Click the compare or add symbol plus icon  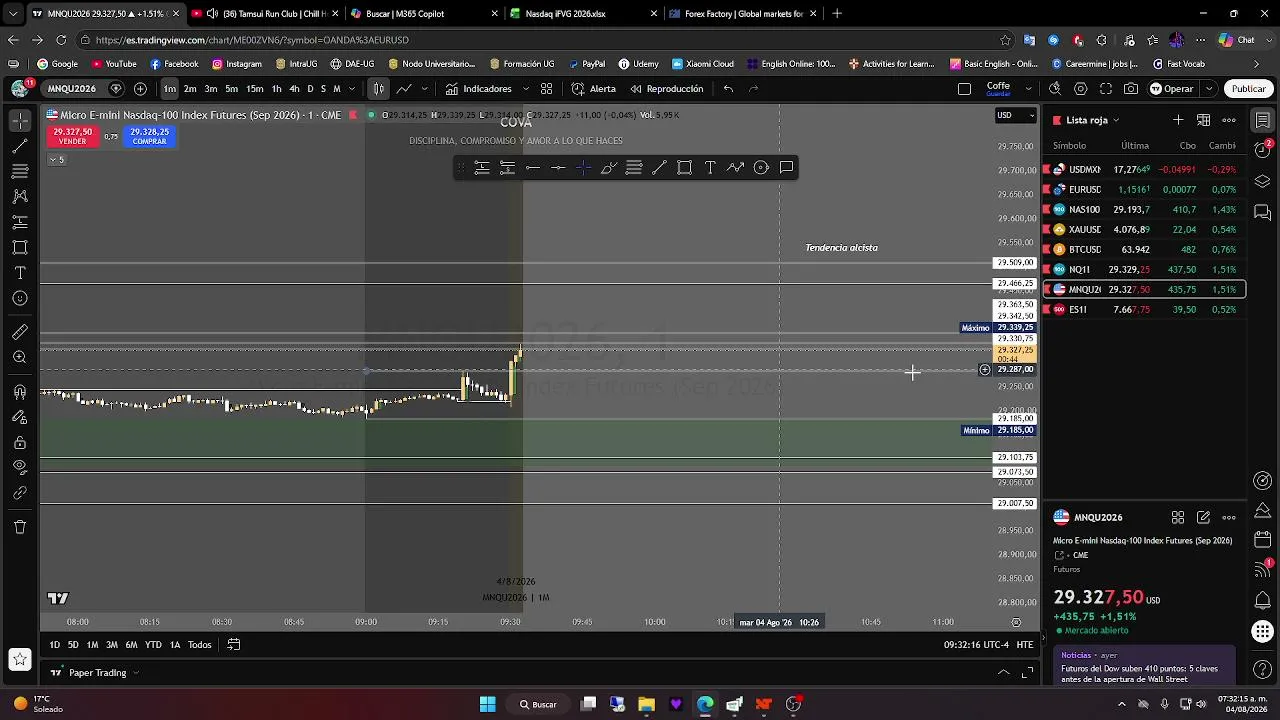click(140, 88)
